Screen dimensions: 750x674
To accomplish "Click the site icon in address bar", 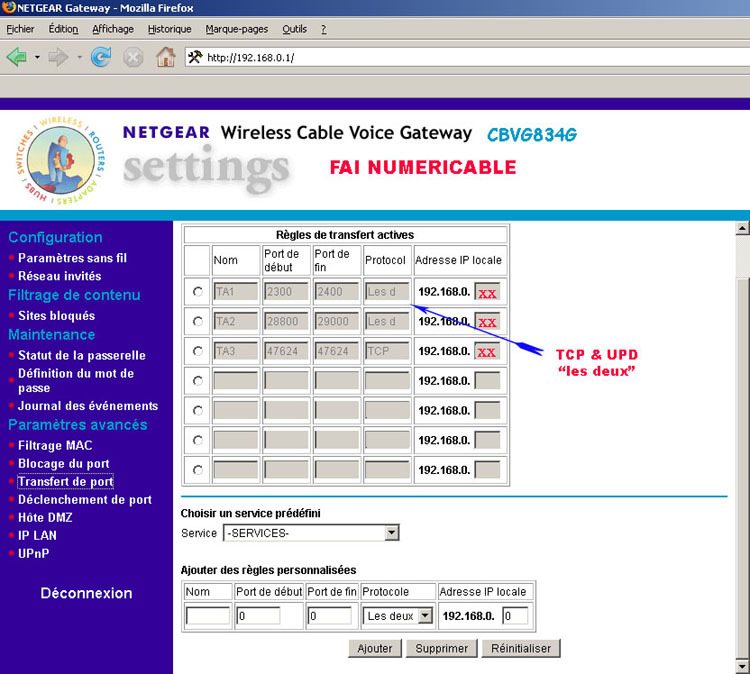I will [x=195, y=57].
